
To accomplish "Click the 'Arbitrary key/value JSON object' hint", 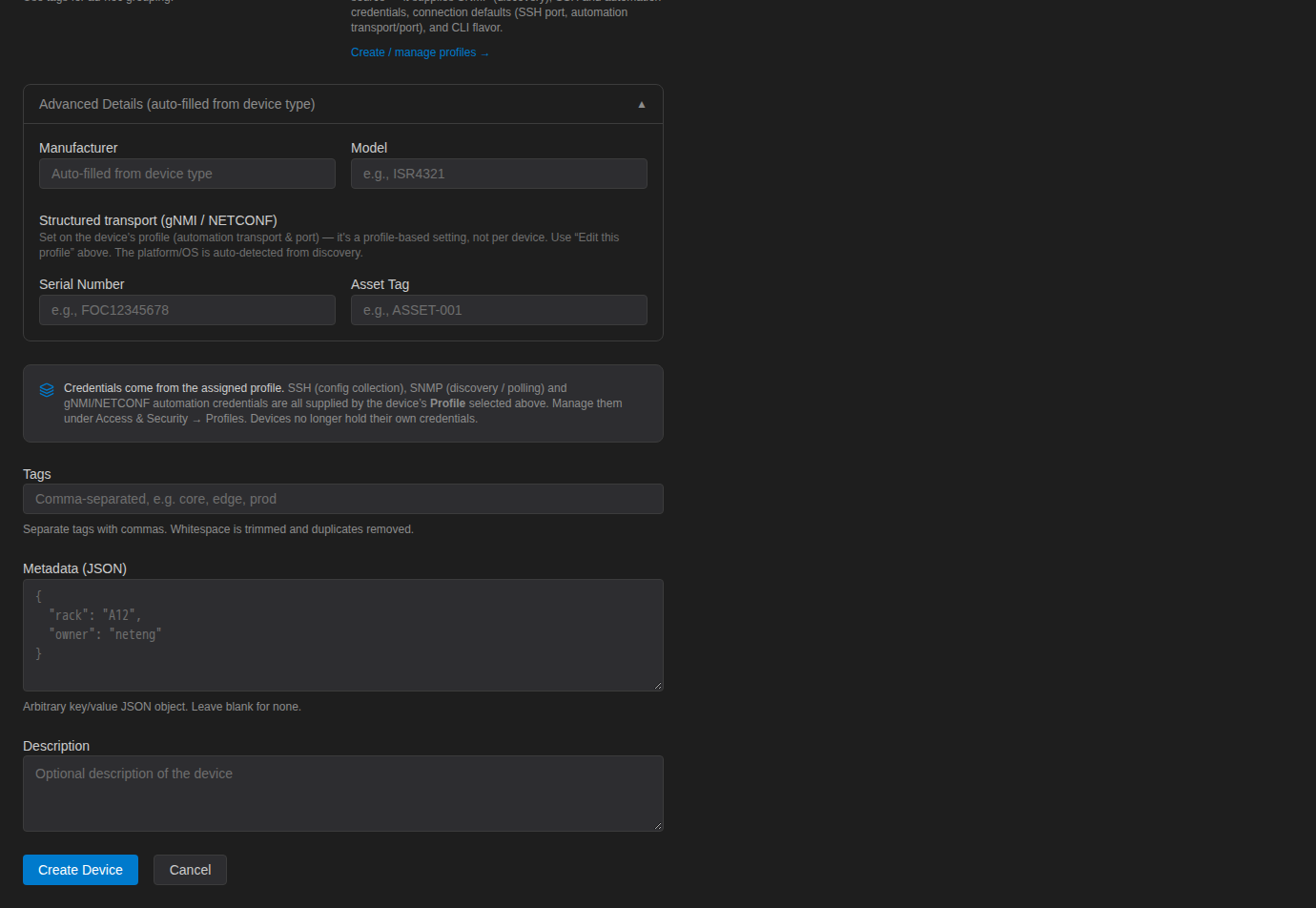I will pos(162,707).
